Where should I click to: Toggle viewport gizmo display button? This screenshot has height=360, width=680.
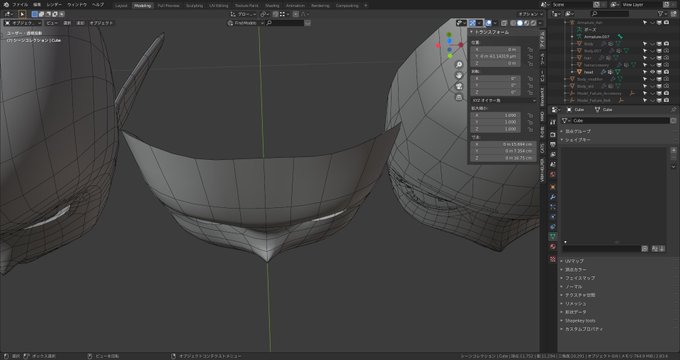click(472, 23)
